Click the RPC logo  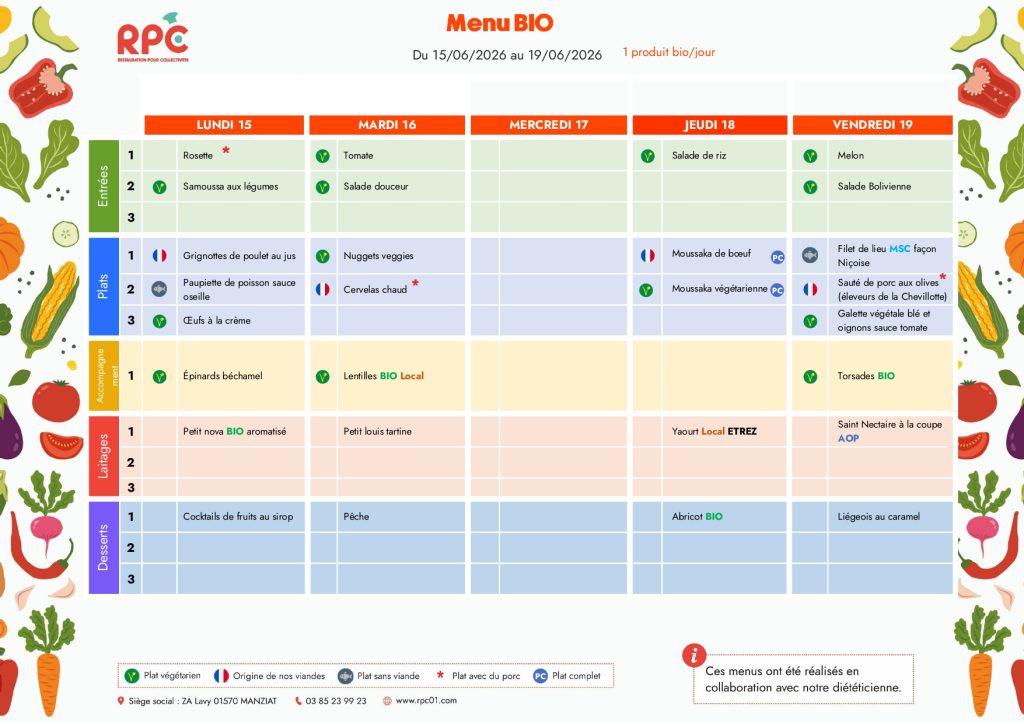coord(153,38)
